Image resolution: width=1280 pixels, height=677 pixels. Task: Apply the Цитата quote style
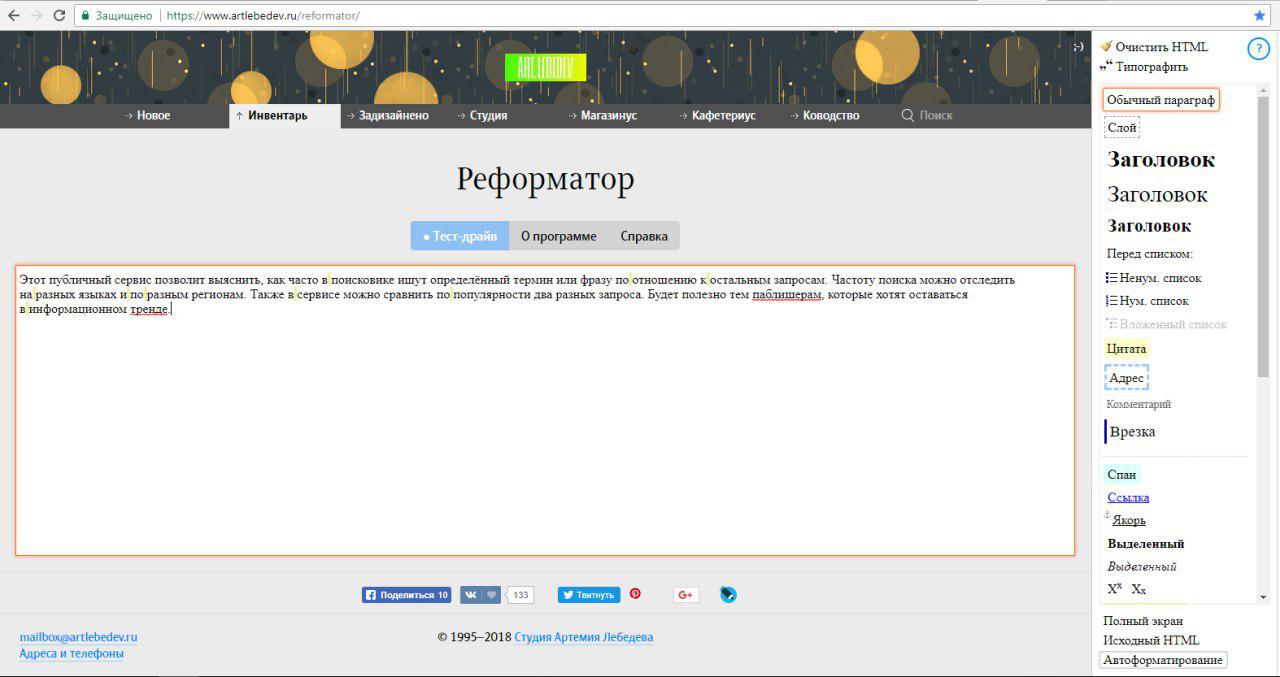(x=1127, y=349)
